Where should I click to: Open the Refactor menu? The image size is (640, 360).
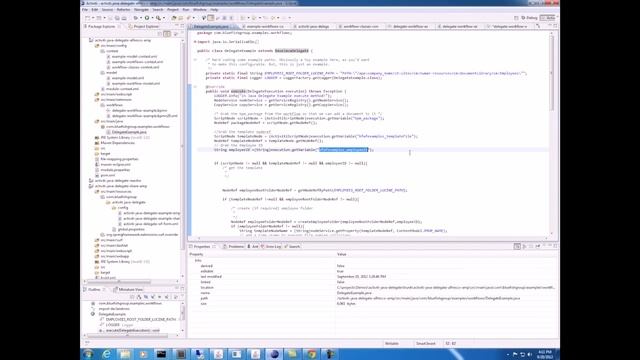[x=123, y=9]
